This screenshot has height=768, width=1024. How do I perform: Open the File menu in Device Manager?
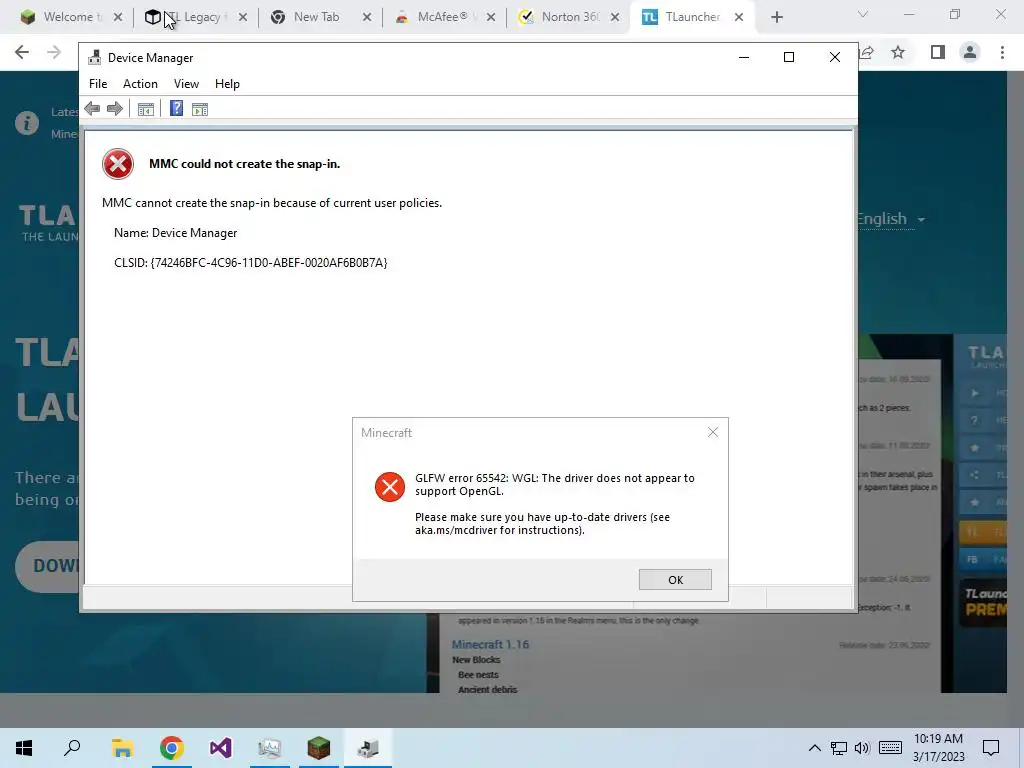point(98,84)
